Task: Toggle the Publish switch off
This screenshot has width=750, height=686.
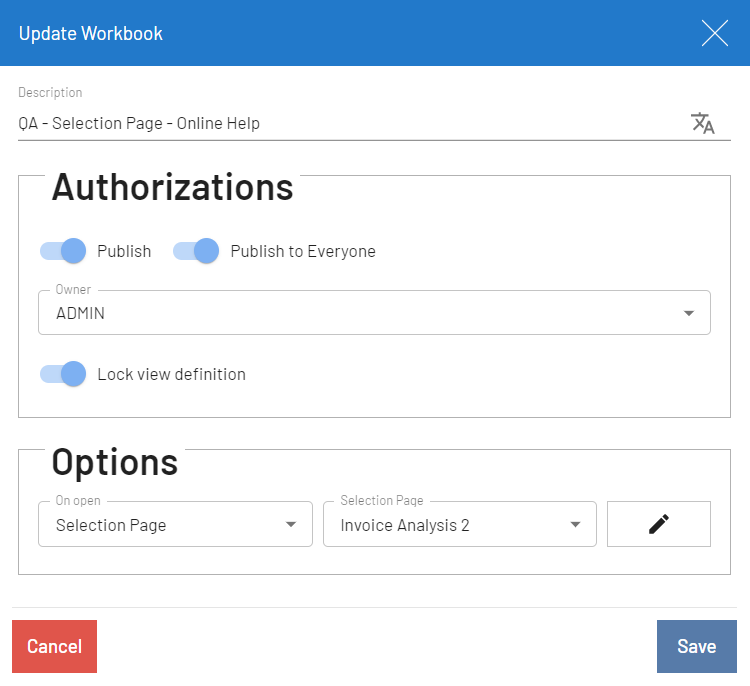Action: pos(64,251)
